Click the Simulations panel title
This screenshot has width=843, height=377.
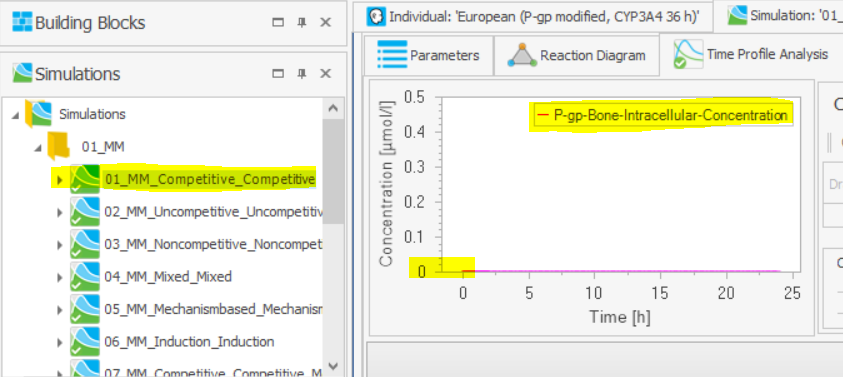pos(78,74)
